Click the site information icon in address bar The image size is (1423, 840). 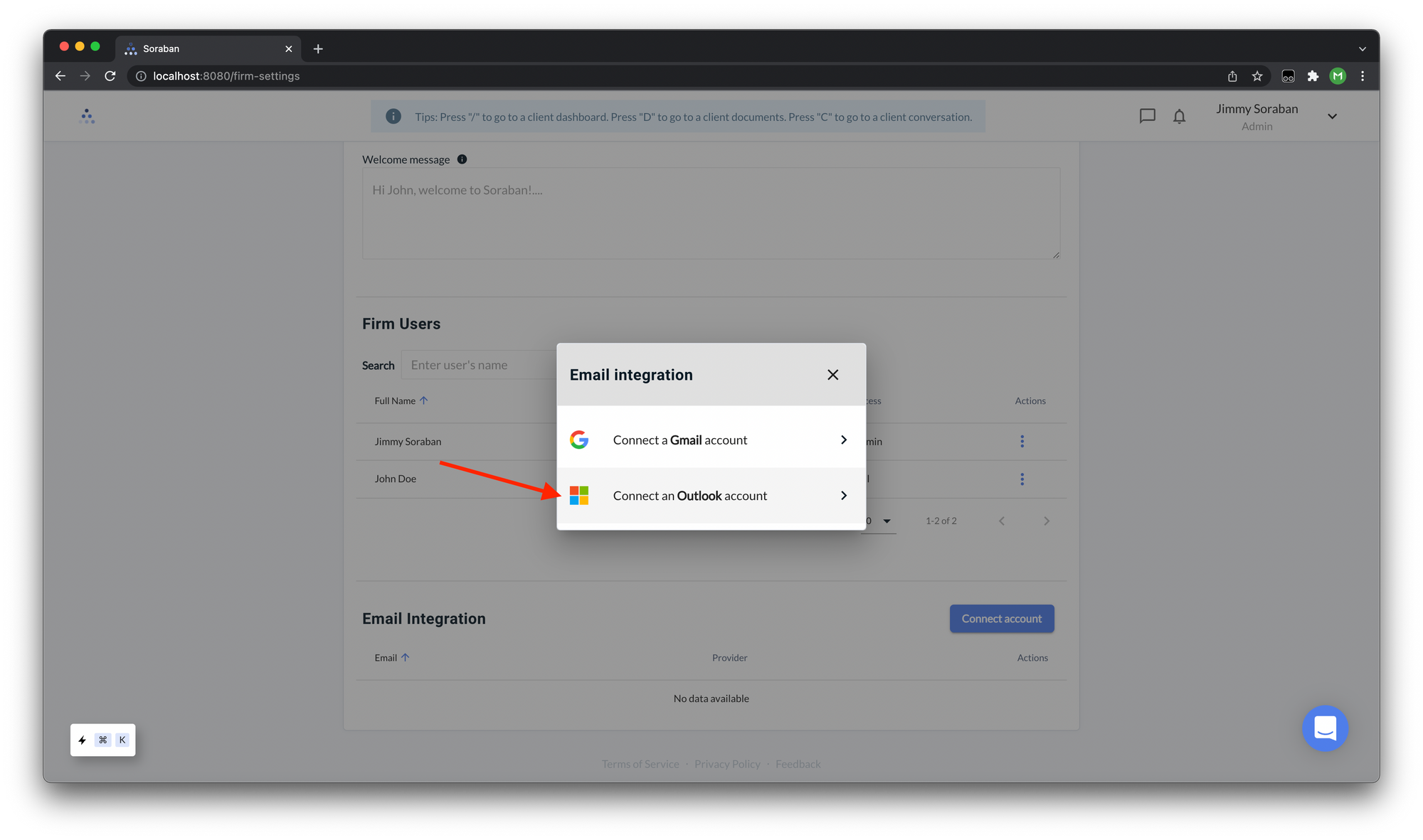(141, 76)
